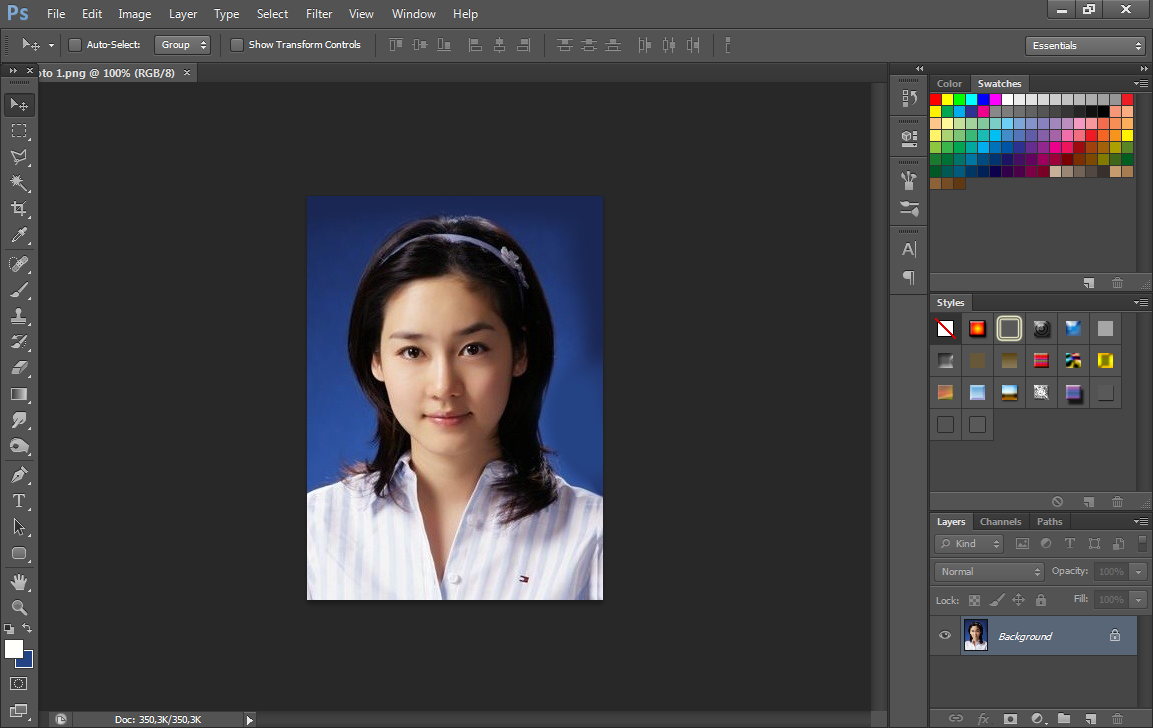Open the Essentials workspace dropdown

tap(1083, 45)
